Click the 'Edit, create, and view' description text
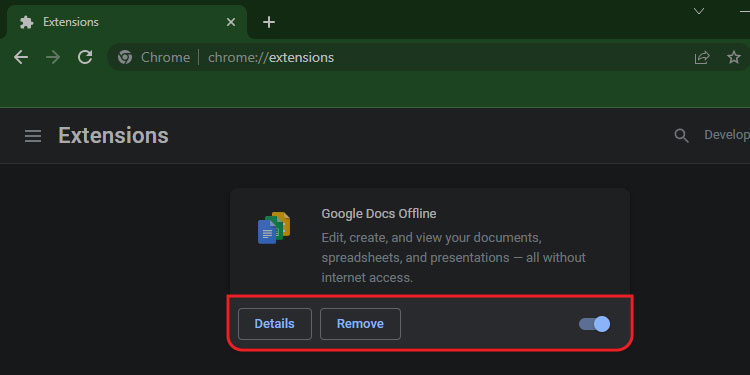This screenshot has width=750, height=375. 453,257
